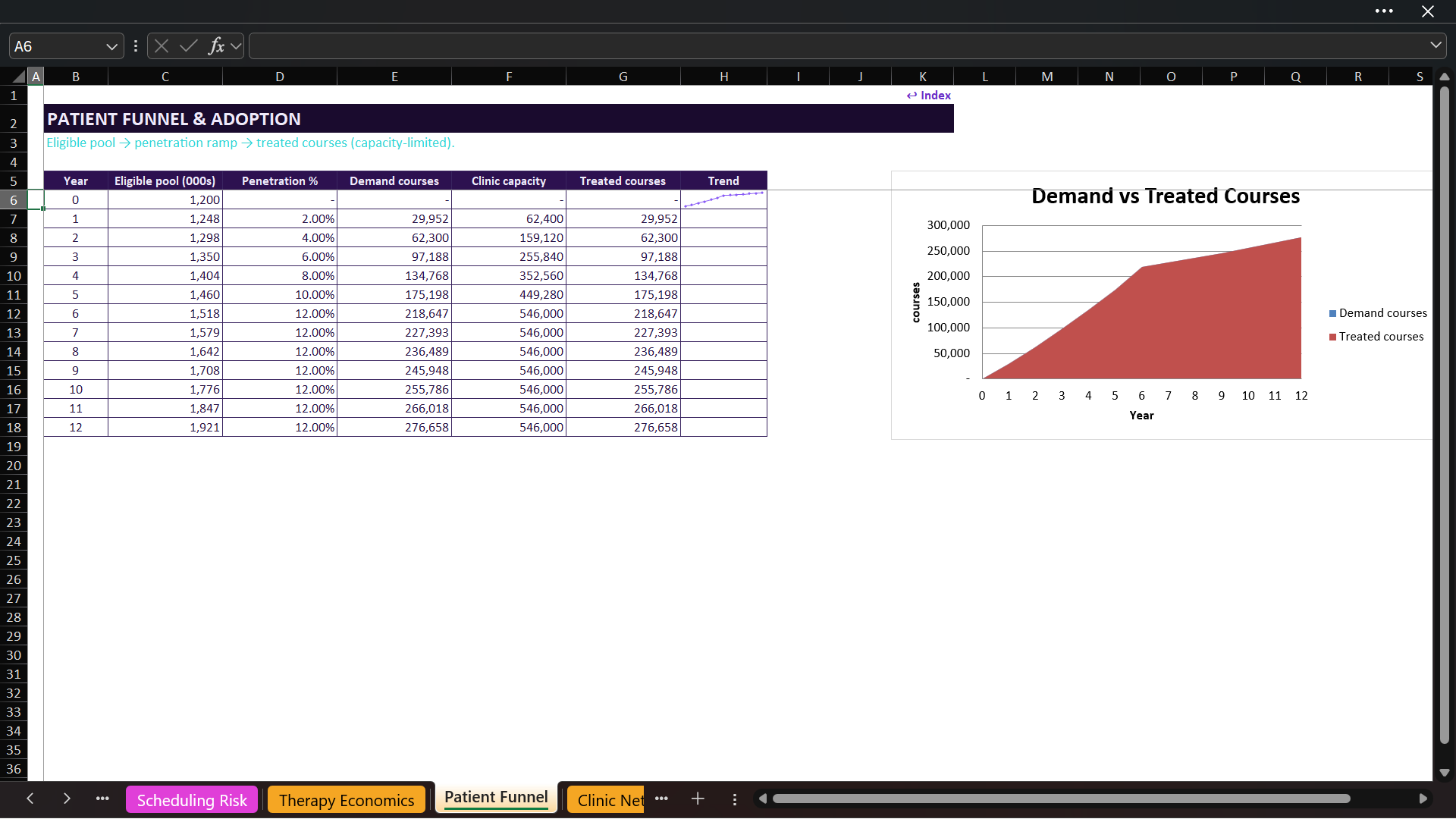Click the formula bar input field

pos(838,46)
